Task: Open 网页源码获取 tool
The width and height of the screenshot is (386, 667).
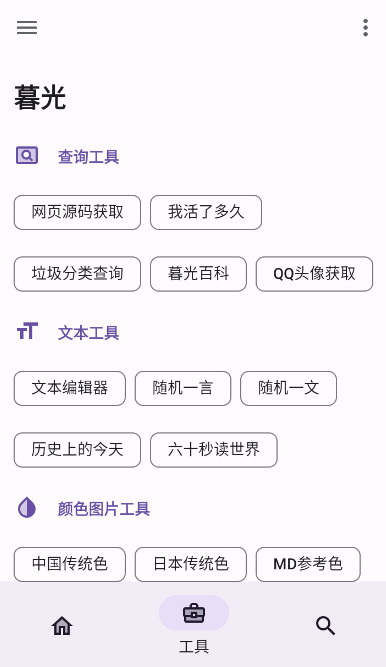Action: coord(77,212)
